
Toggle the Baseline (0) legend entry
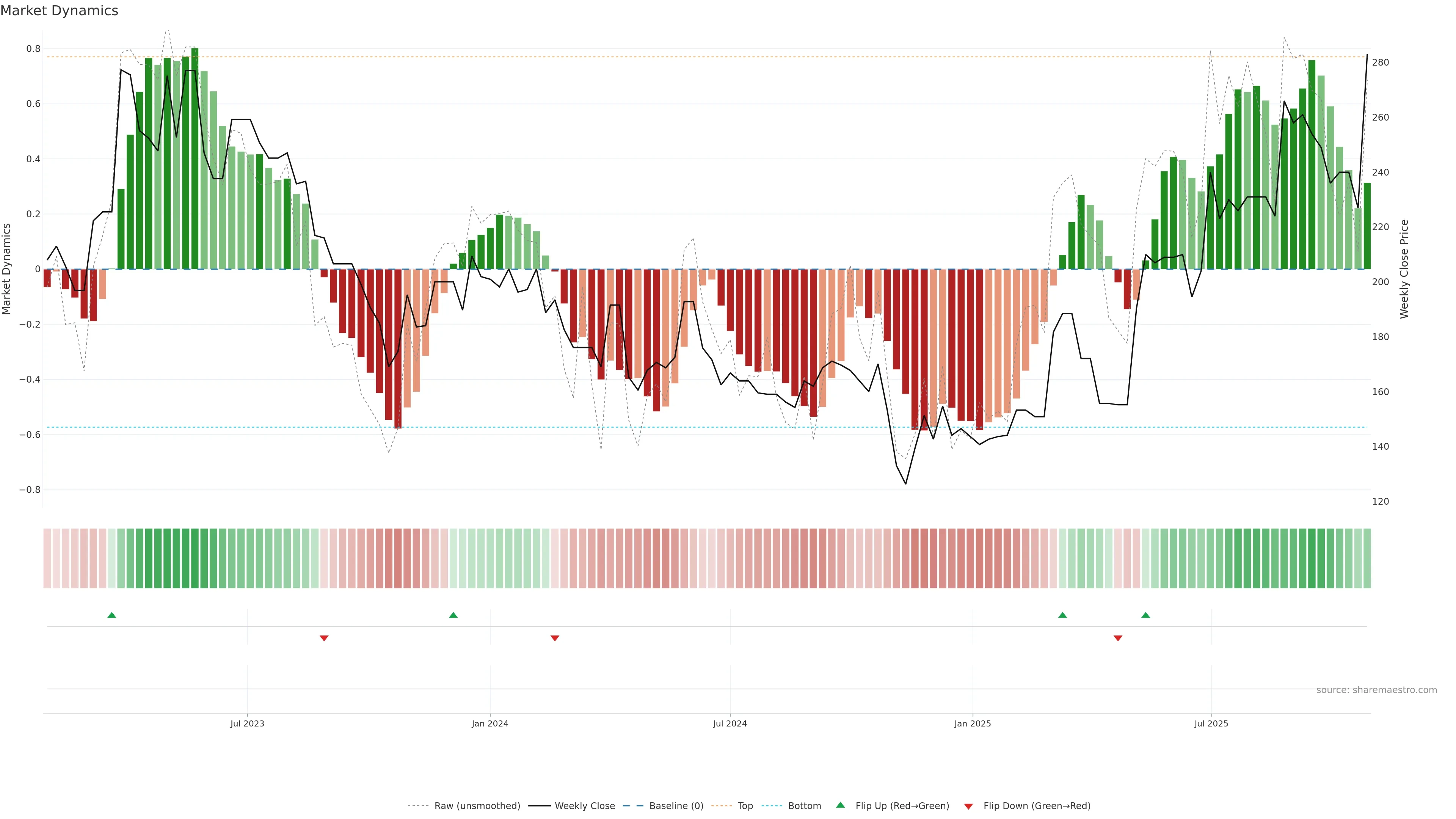(676, 806)
